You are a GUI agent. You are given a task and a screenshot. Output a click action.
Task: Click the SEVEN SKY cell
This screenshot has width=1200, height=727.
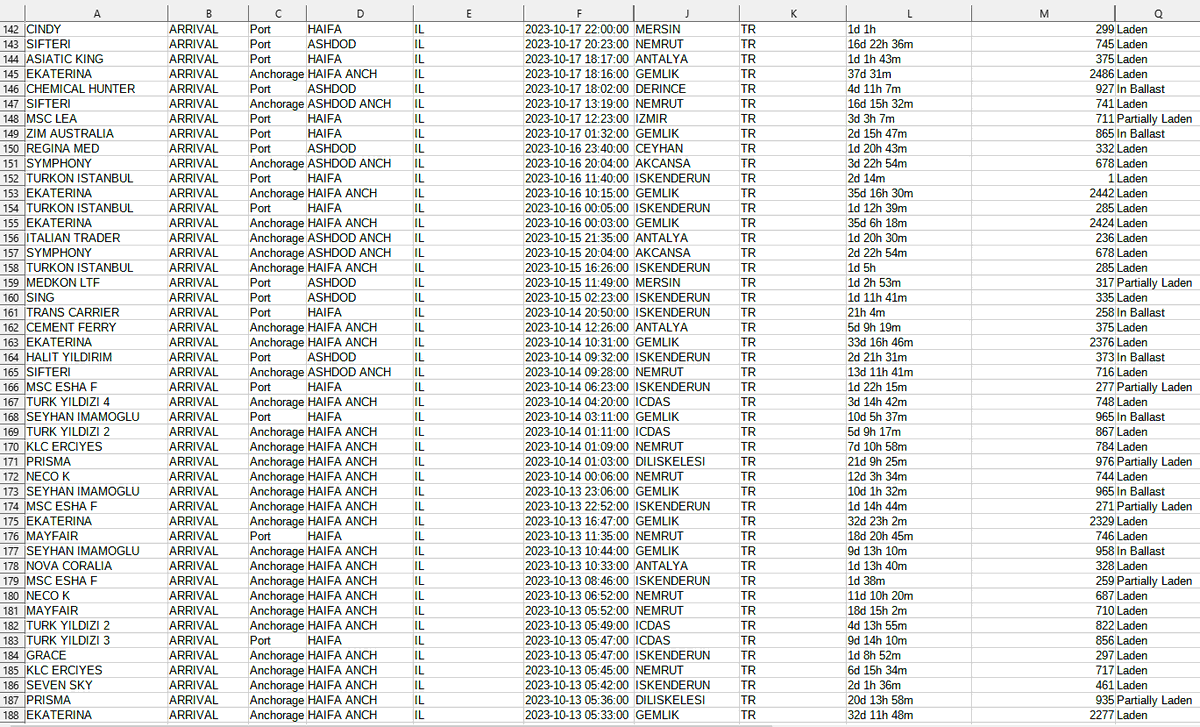coord(95,685)
